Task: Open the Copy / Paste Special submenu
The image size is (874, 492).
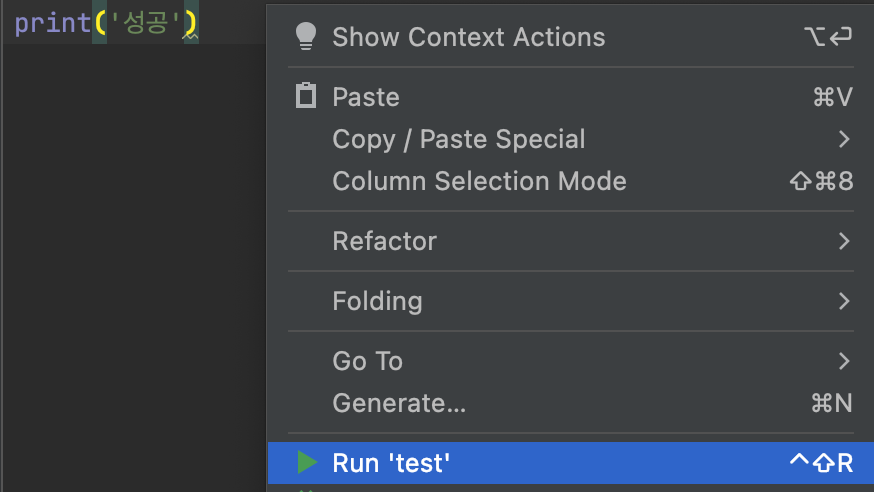Action: tap(459, 139)
